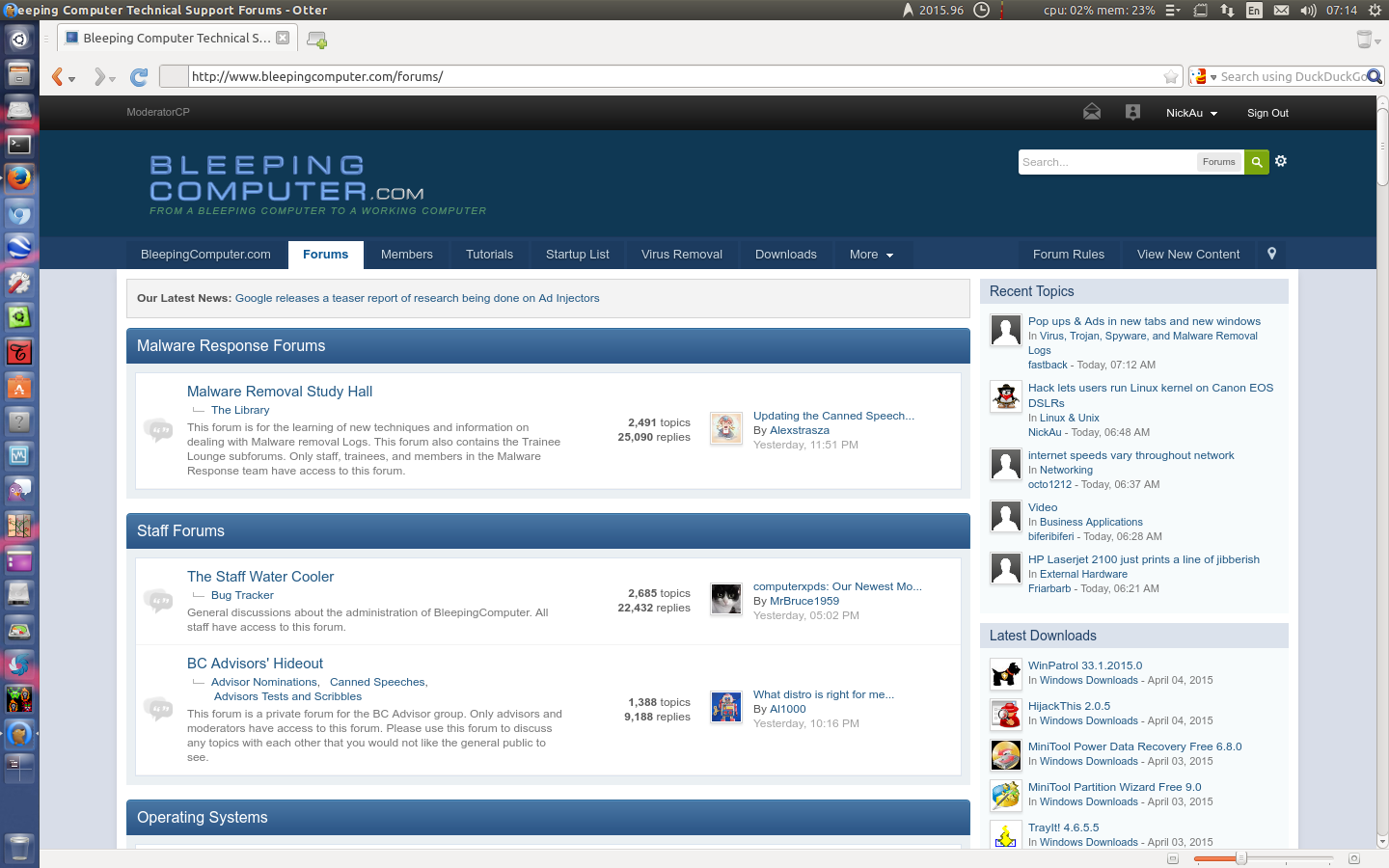Open the system gear menu in top panel

(1376, 10)
